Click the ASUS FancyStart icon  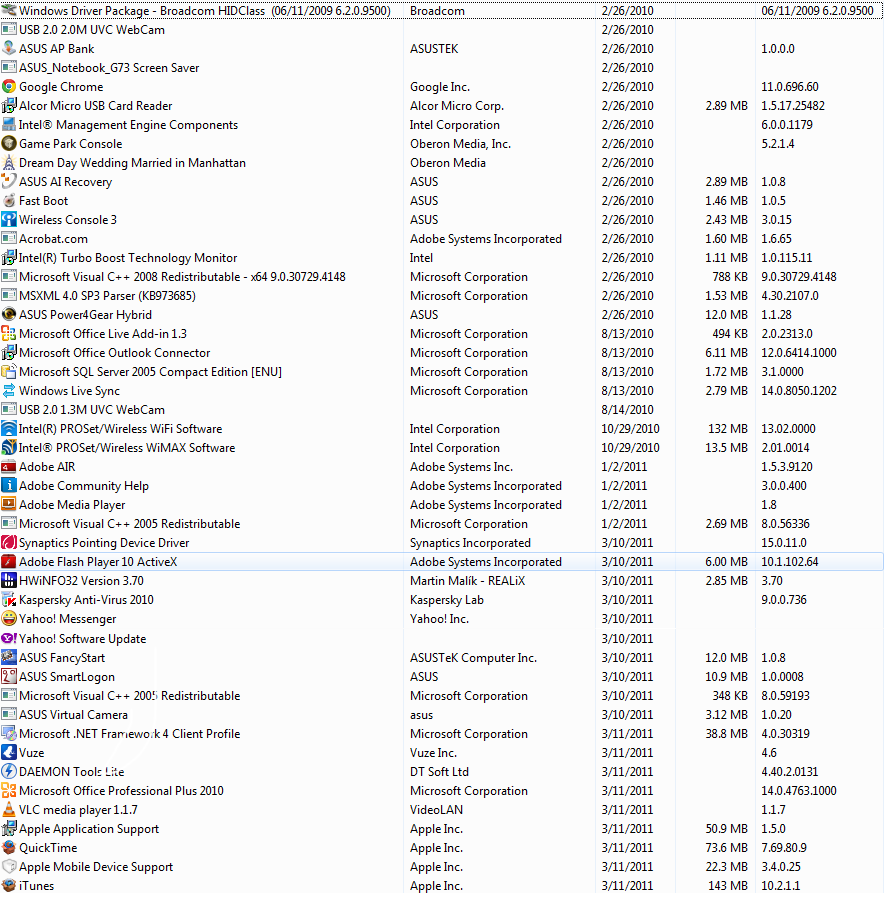pos(9,657)
